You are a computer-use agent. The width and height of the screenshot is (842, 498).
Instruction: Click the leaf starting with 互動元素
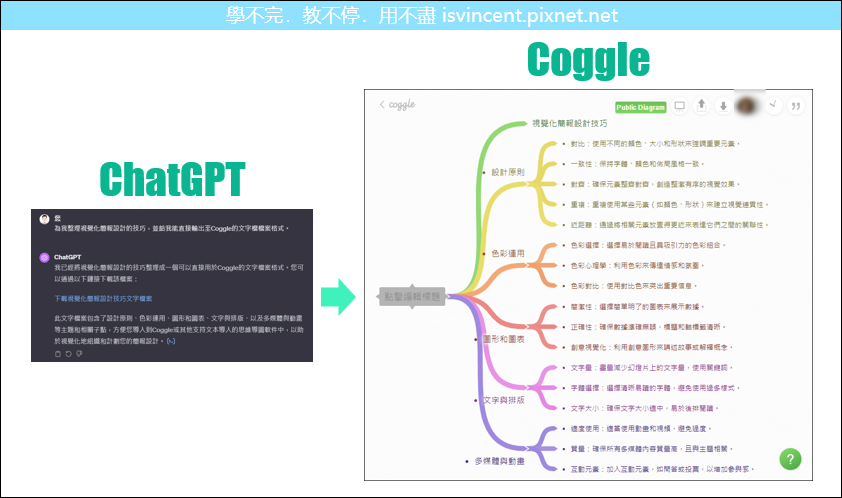point(662,469)
